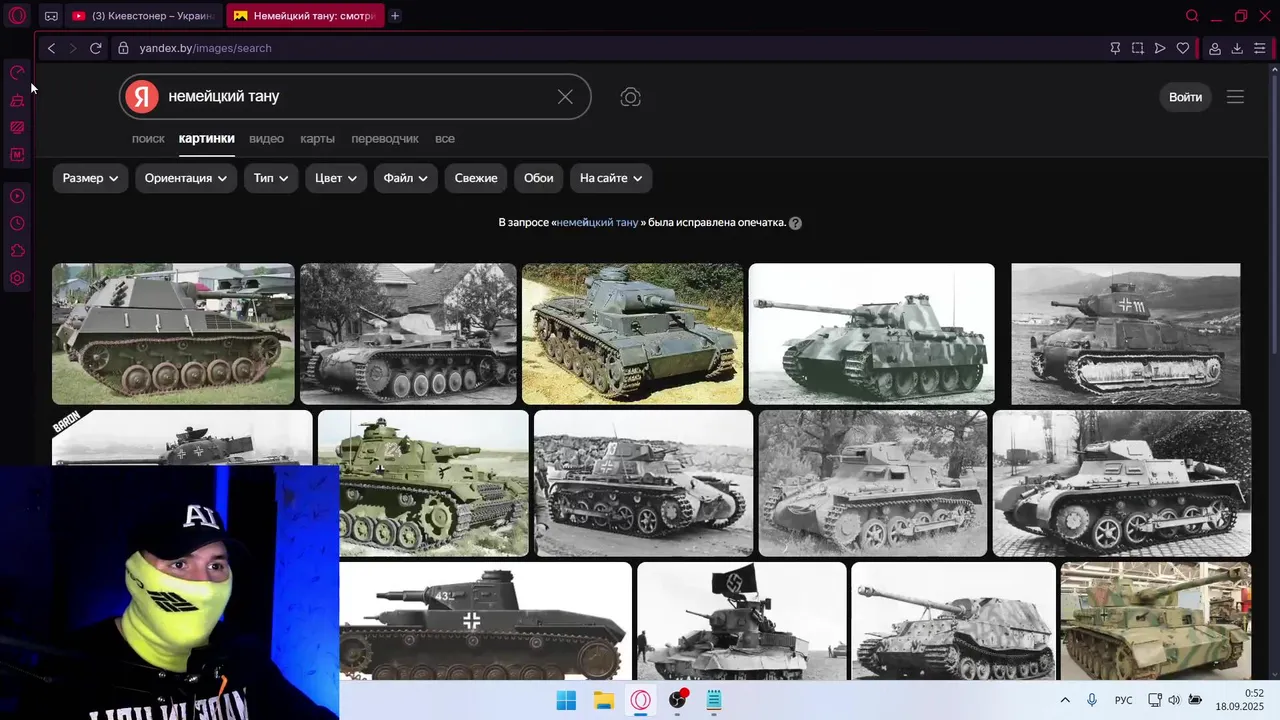Open the Windows Start menu
Screen dimensions: 1280x720
(566, 700)
